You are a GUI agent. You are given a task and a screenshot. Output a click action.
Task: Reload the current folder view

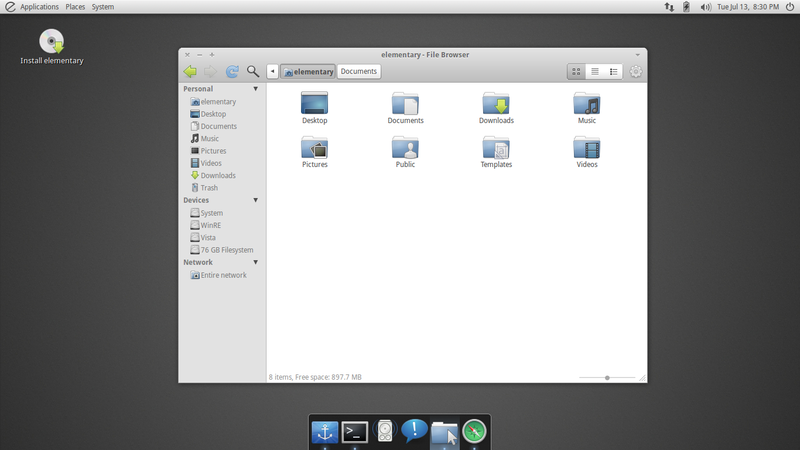(232, 71)
